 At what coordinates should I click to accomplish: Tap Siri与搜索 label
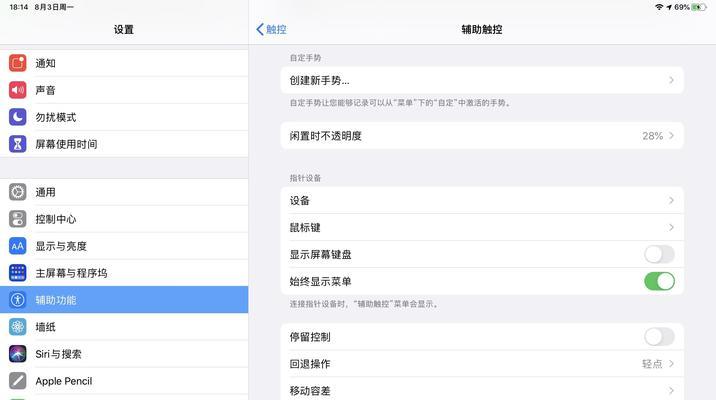(58, 354)
